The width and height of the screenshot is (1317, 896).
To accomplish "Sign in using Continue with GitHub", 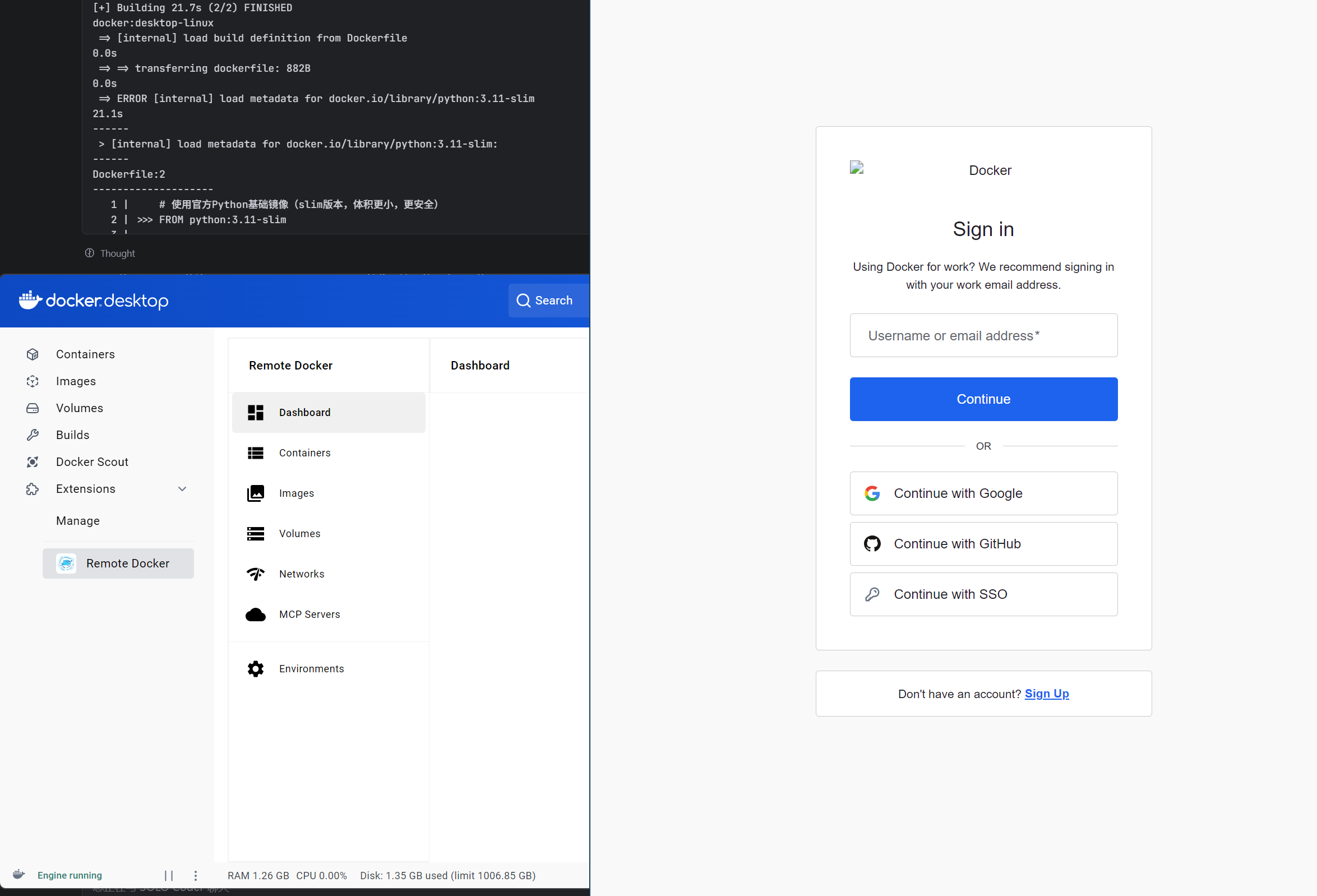I will pyautogui.click(x=983, y=543).
